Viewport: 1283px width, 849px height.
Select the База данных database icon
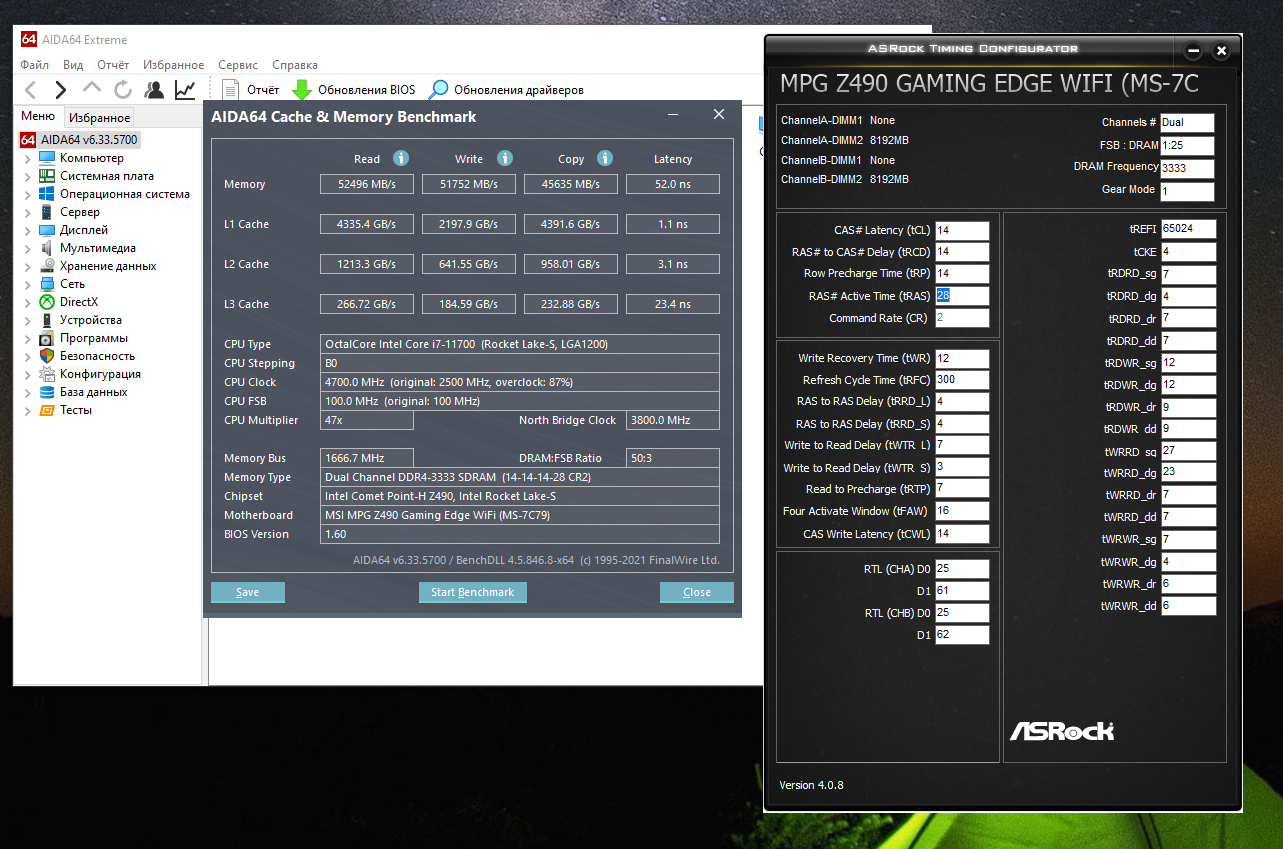pos(47,392)
